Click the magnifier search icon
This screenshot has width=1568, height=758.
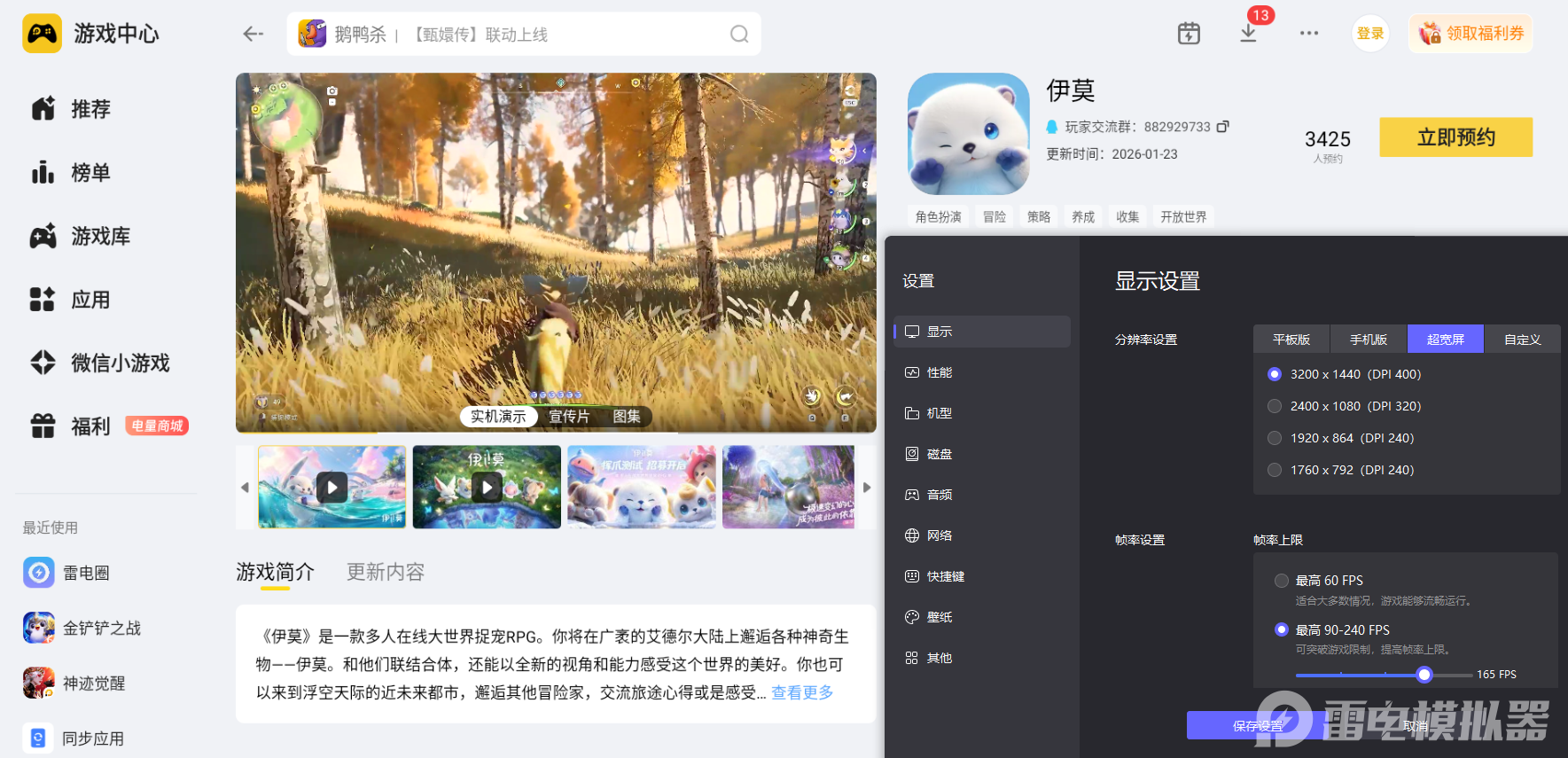pyautogui.click(x=739, y=34)
